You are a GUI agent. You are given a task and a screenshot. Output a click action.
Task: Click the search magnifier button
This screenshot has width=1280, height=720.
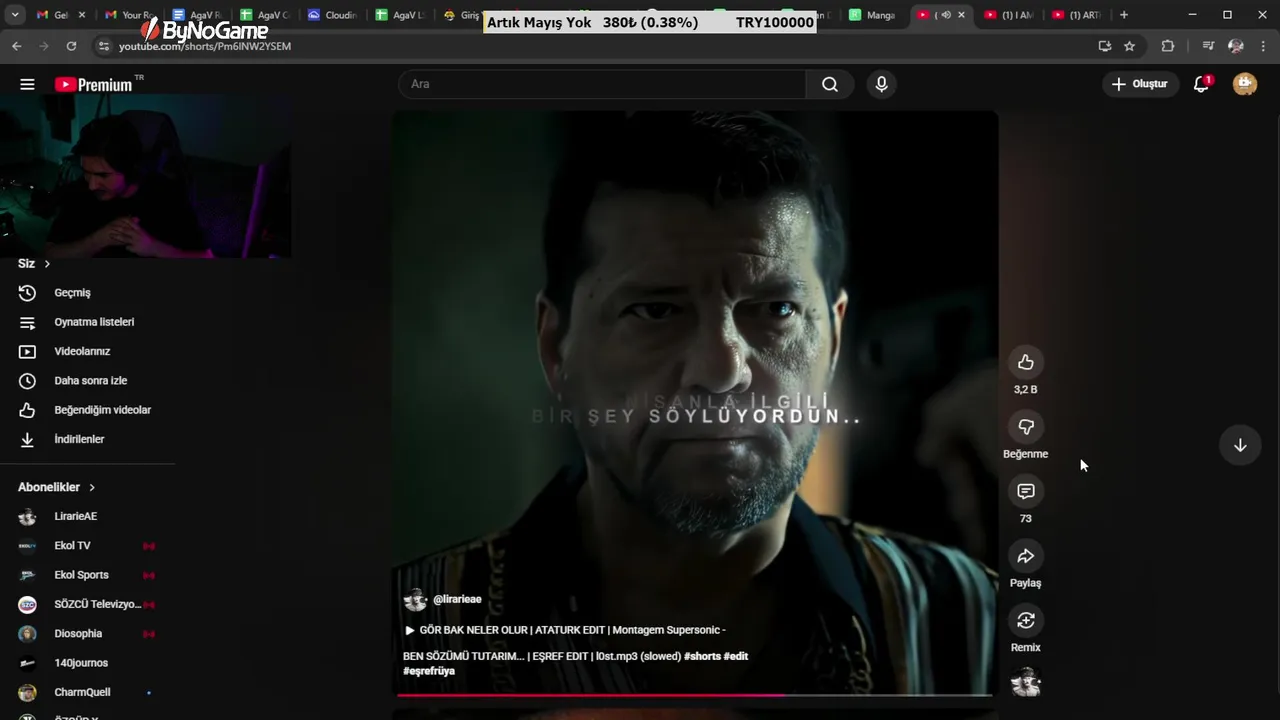[x=830, y=84]
